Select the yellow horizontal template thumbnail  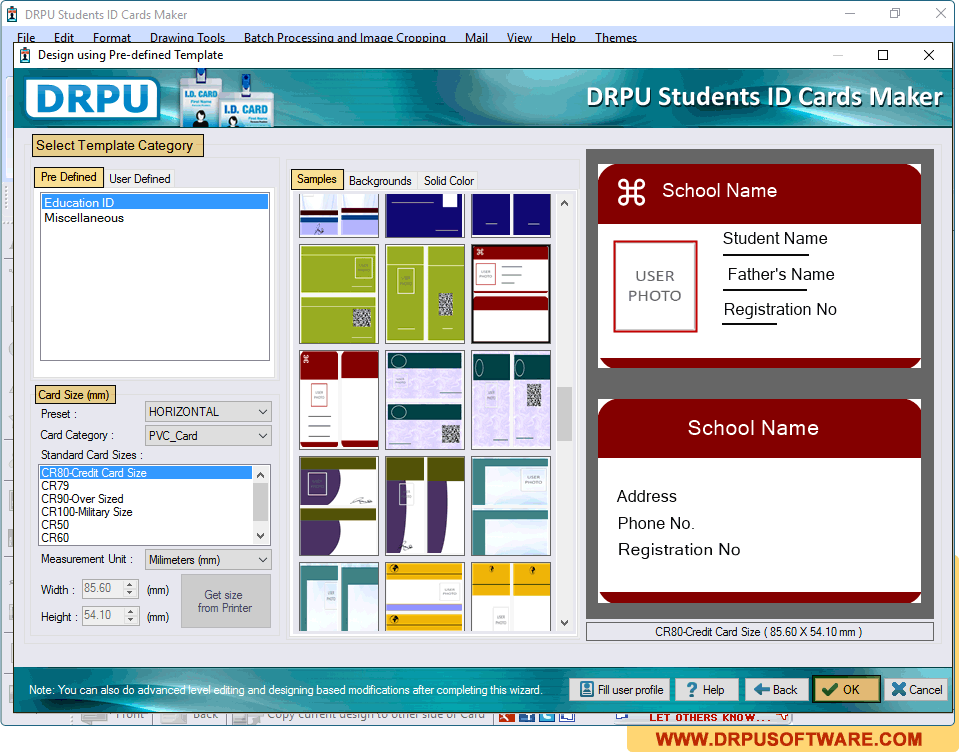425,597
